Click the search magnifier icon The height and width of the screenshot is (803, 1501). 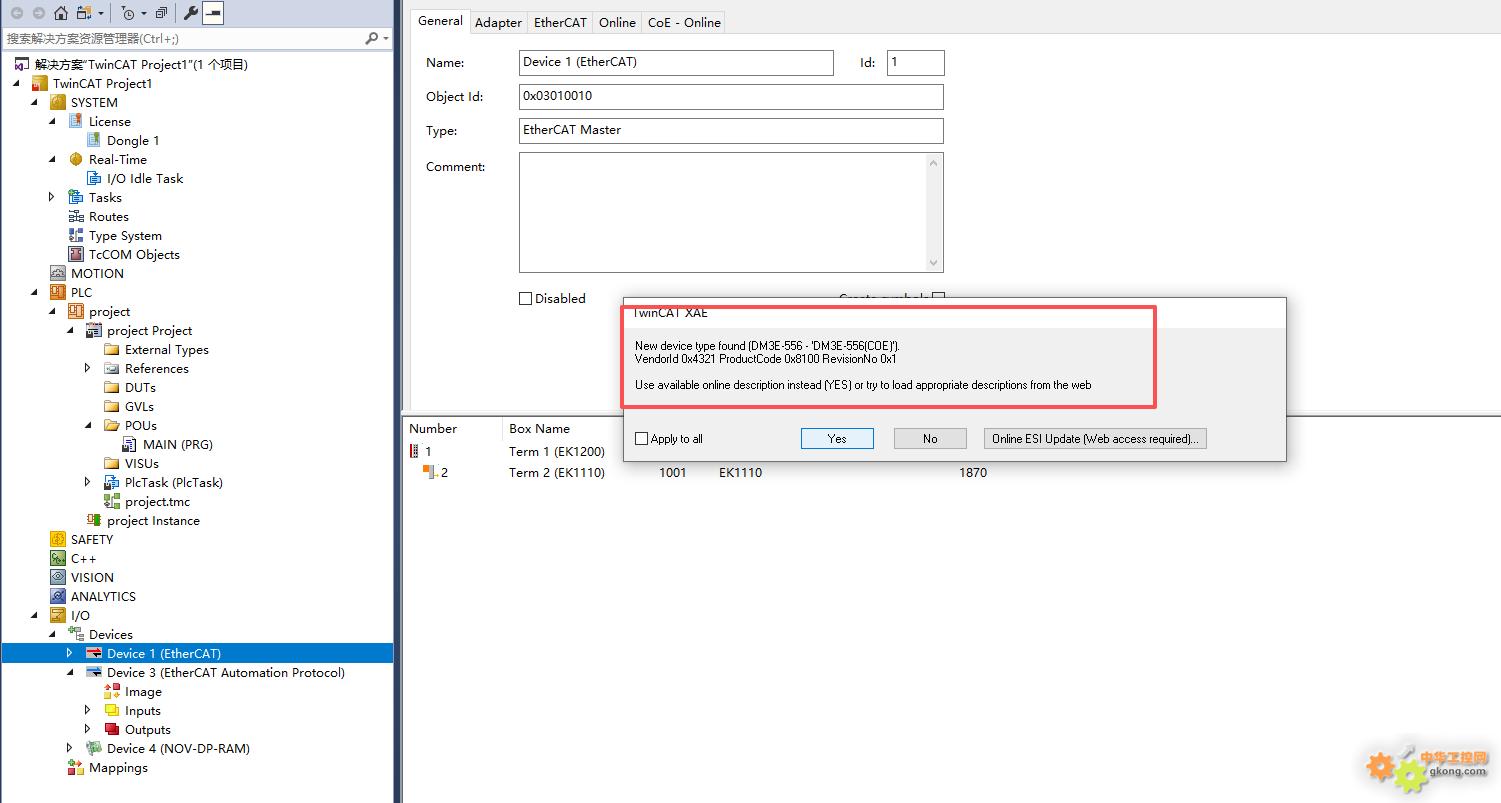click(x=372, y=39)
